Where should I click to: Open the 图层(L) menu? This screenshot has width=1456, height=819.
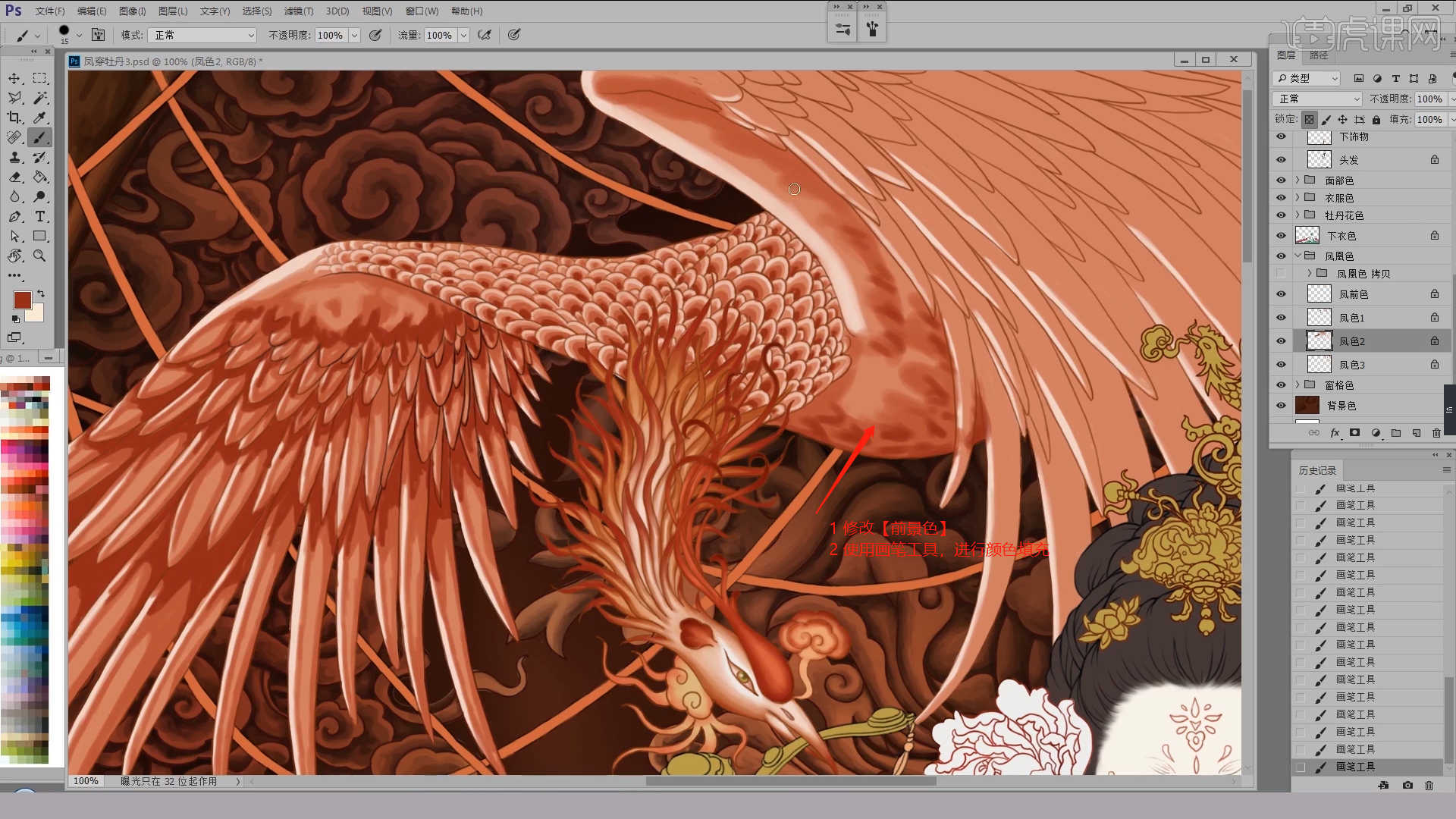tap(173, 11)
